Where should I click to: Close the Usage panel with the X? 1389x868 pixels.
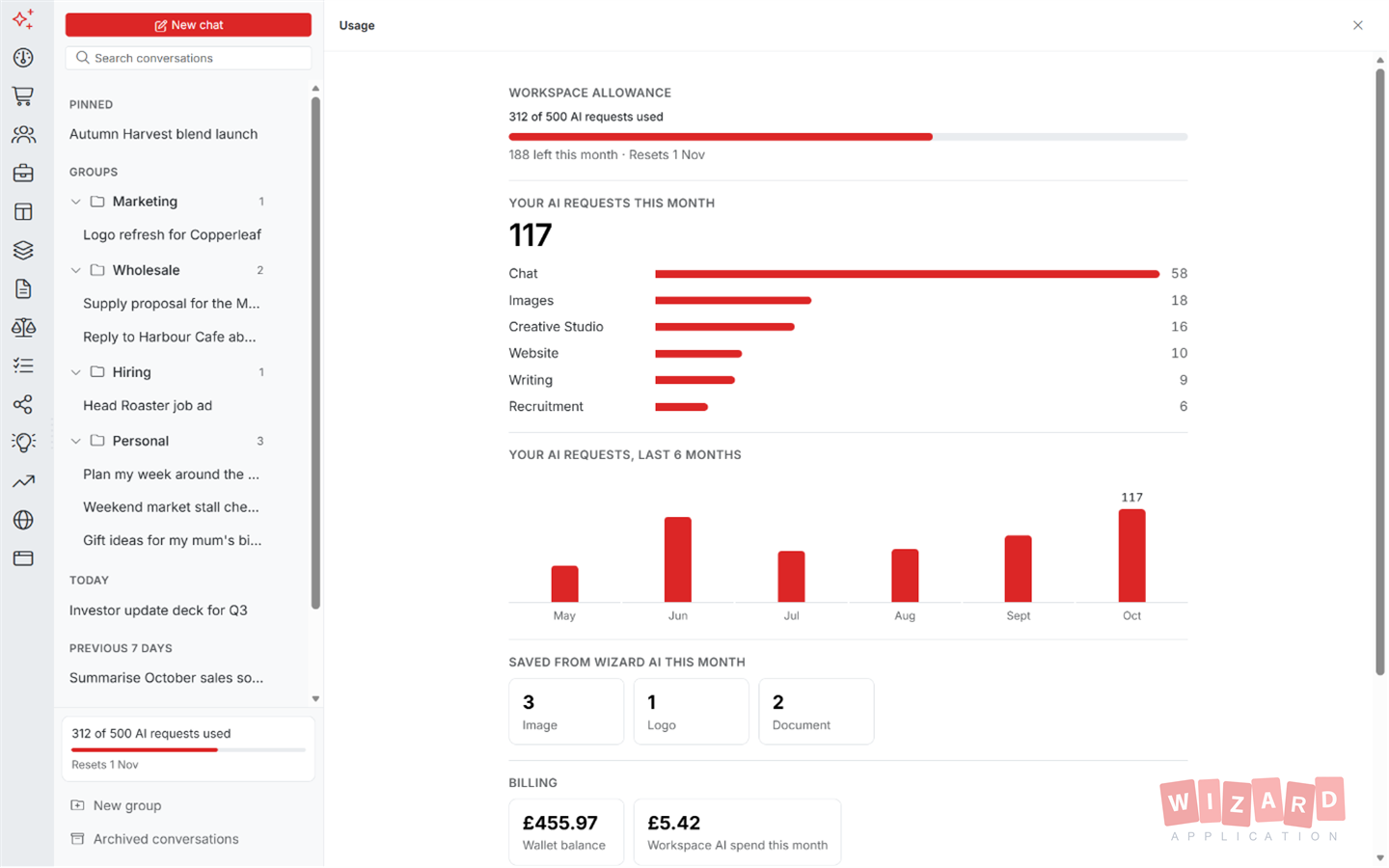coord(1357,25)
